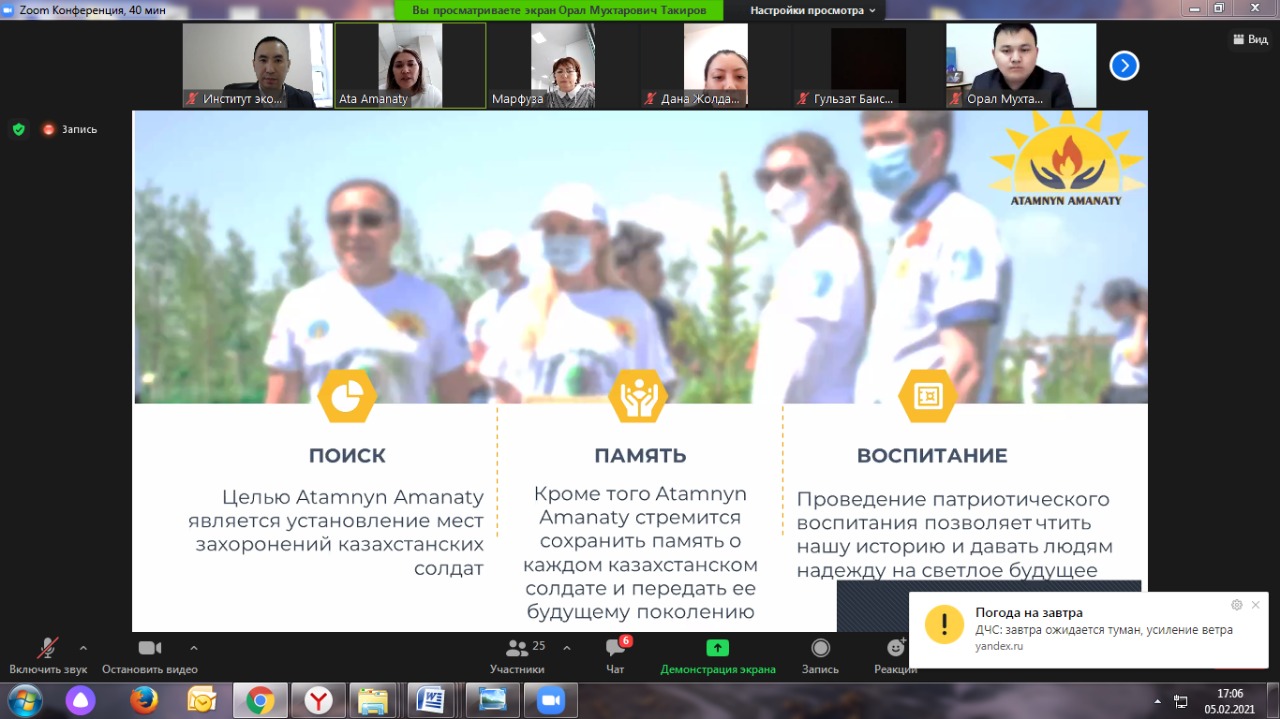The image size is (1280, 719).
Task: Expand audio settings arrow next to microphone
Action: tap(83, 648)
